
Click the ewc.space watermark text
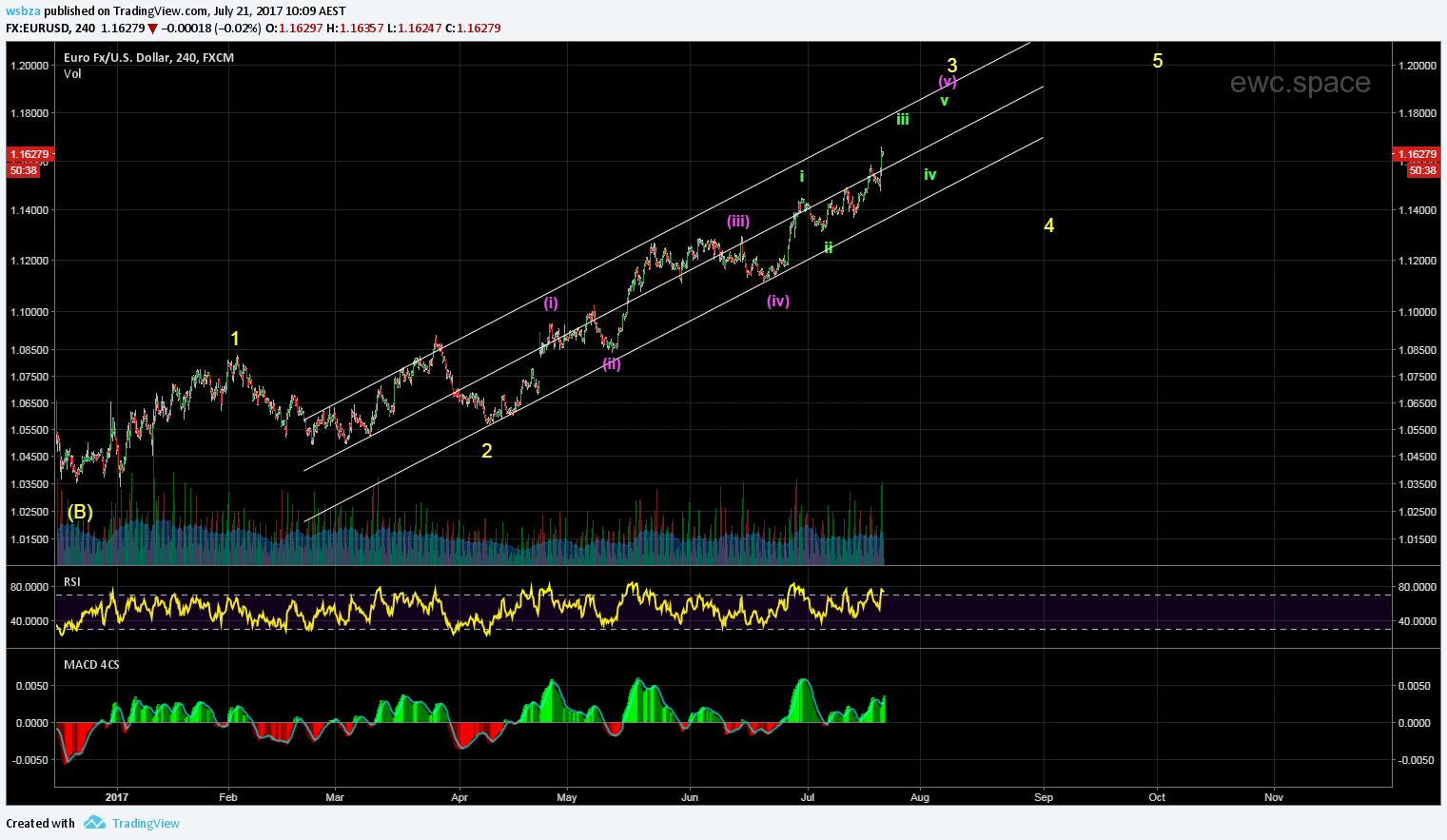tap(1300, 83)
